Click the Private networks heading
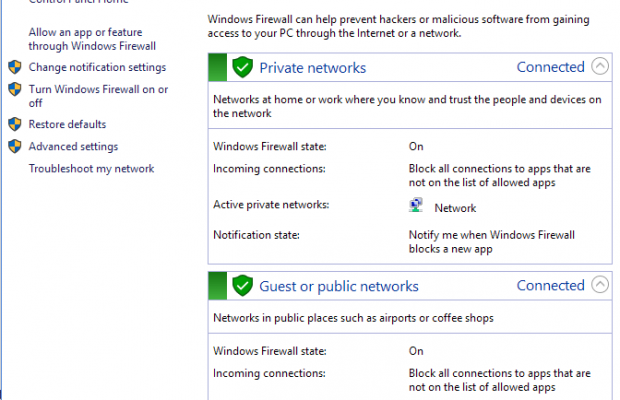620x400 pixels. (x=312, y=68)
